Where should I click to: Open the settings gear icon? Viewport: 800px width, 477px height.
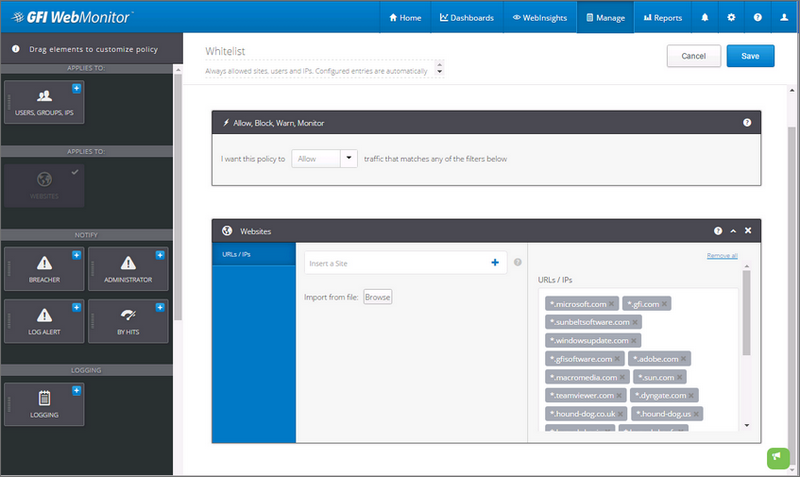(x=731, y=17)
